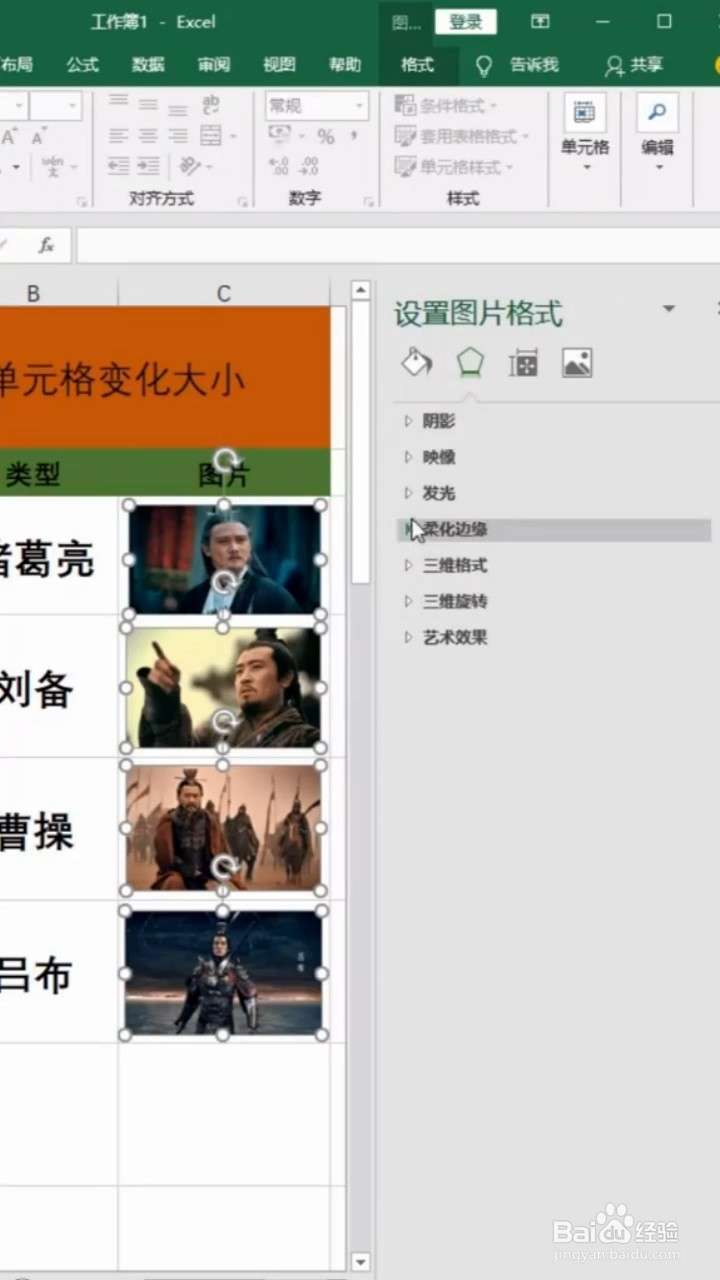Click the 刘备 row picture
This screenshot has height=1280, width=720.
coord(223,688)
